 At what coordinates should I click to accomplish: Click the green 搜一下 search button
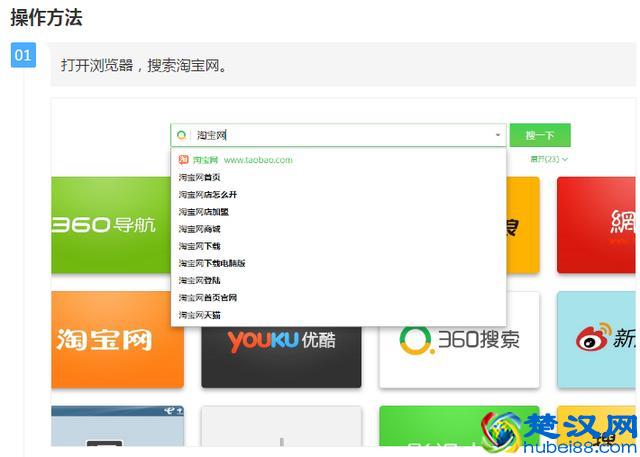[x=540, y=135]
